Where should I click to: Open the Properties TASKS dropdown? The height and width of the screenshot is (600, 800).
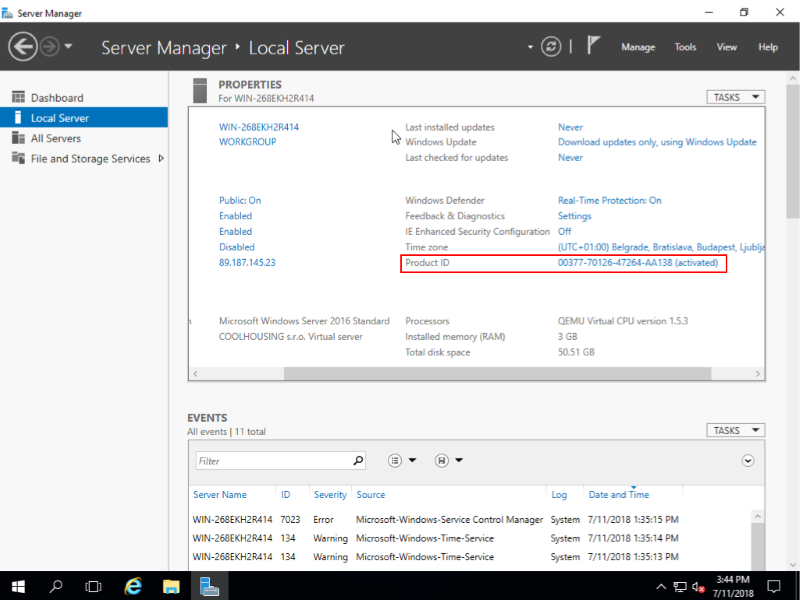pyautogui.click(x=735, y=97)
